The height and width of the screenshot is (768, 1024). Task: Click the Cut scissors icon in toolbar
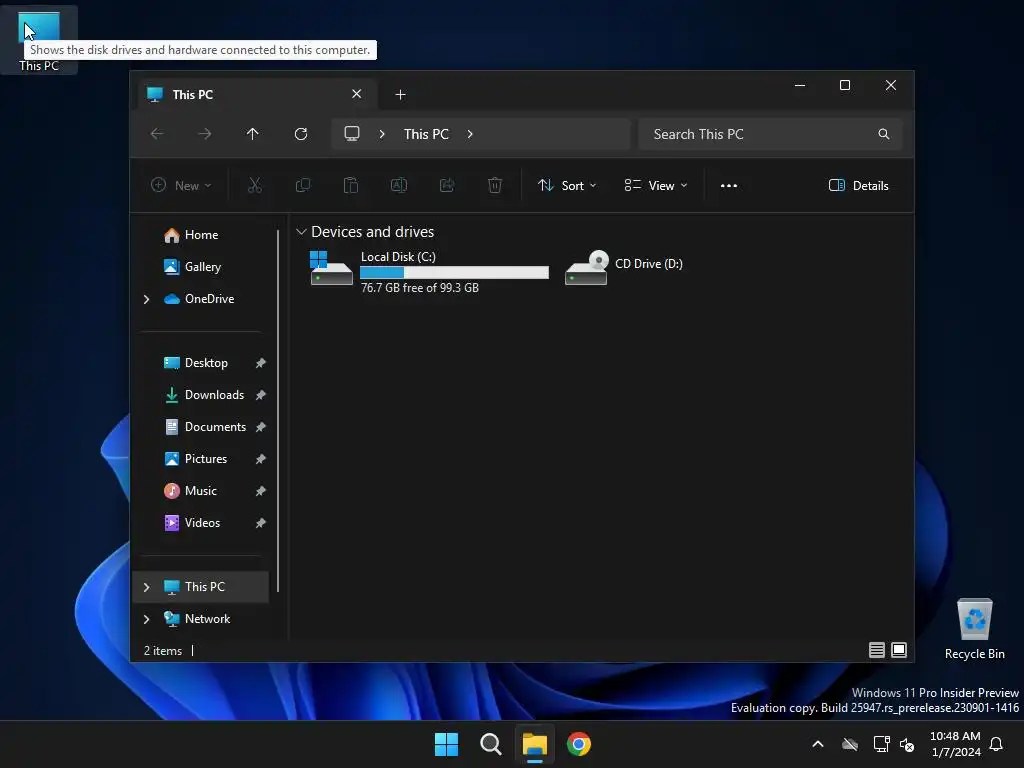pyautogui.click(x=255, y=185)
